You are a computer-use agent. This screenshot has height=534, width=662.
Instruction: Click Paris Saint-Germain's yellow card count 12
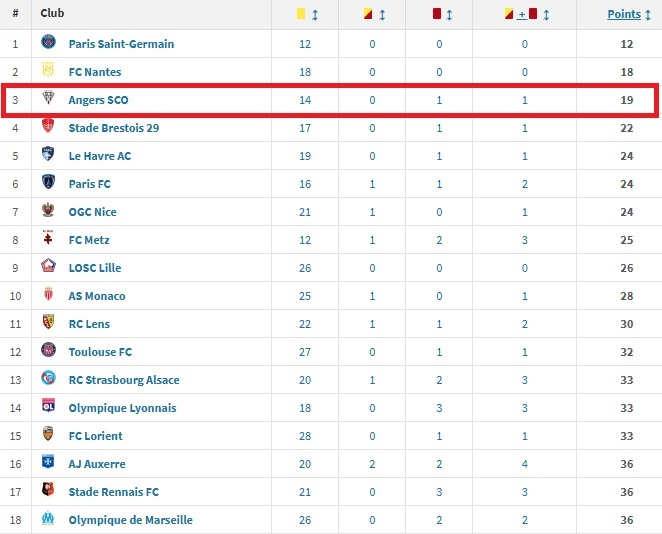pos(305,44)
